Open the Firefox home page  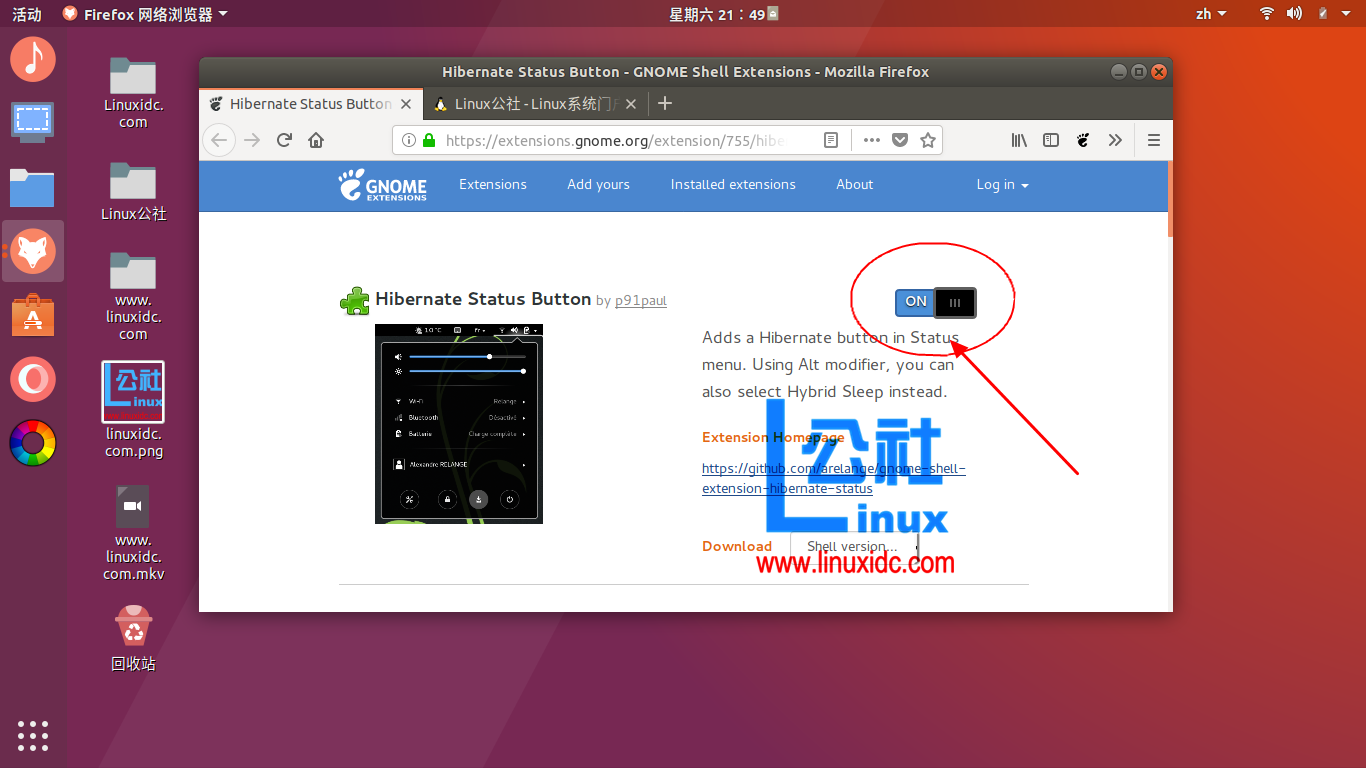point(316,140)
